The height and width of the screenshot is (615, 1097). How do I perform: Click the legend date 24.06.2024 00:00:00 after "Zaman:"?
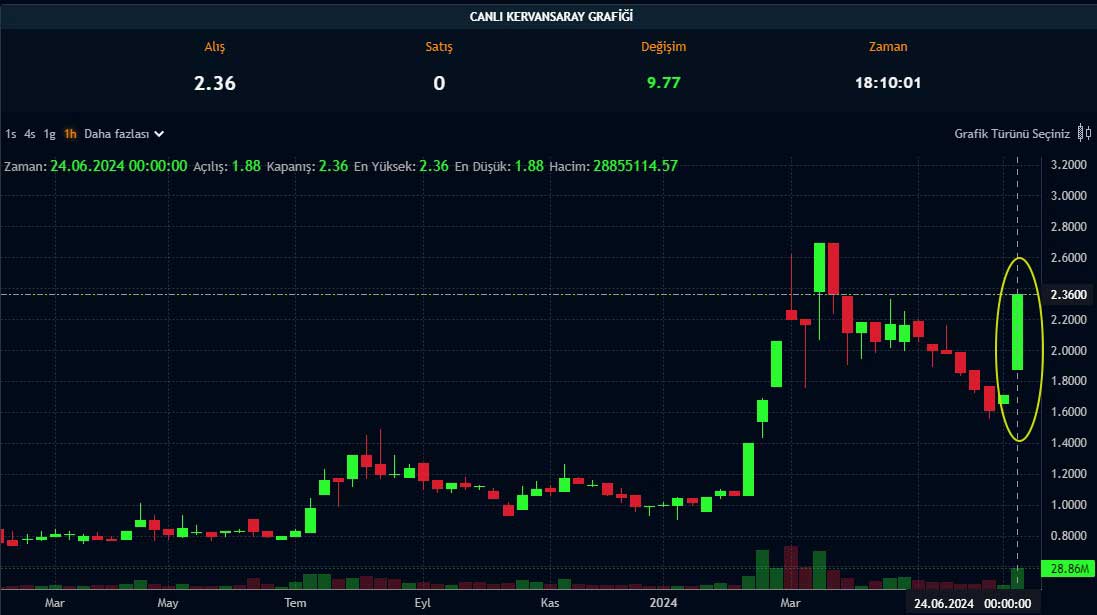click(x=119, y=166)
